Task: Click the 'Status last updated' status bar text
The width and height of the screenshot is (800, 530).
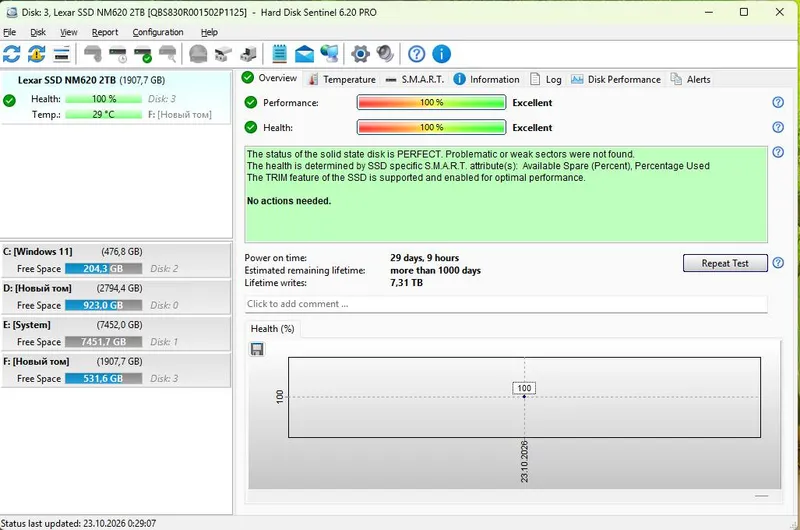Action: [79, 523]
